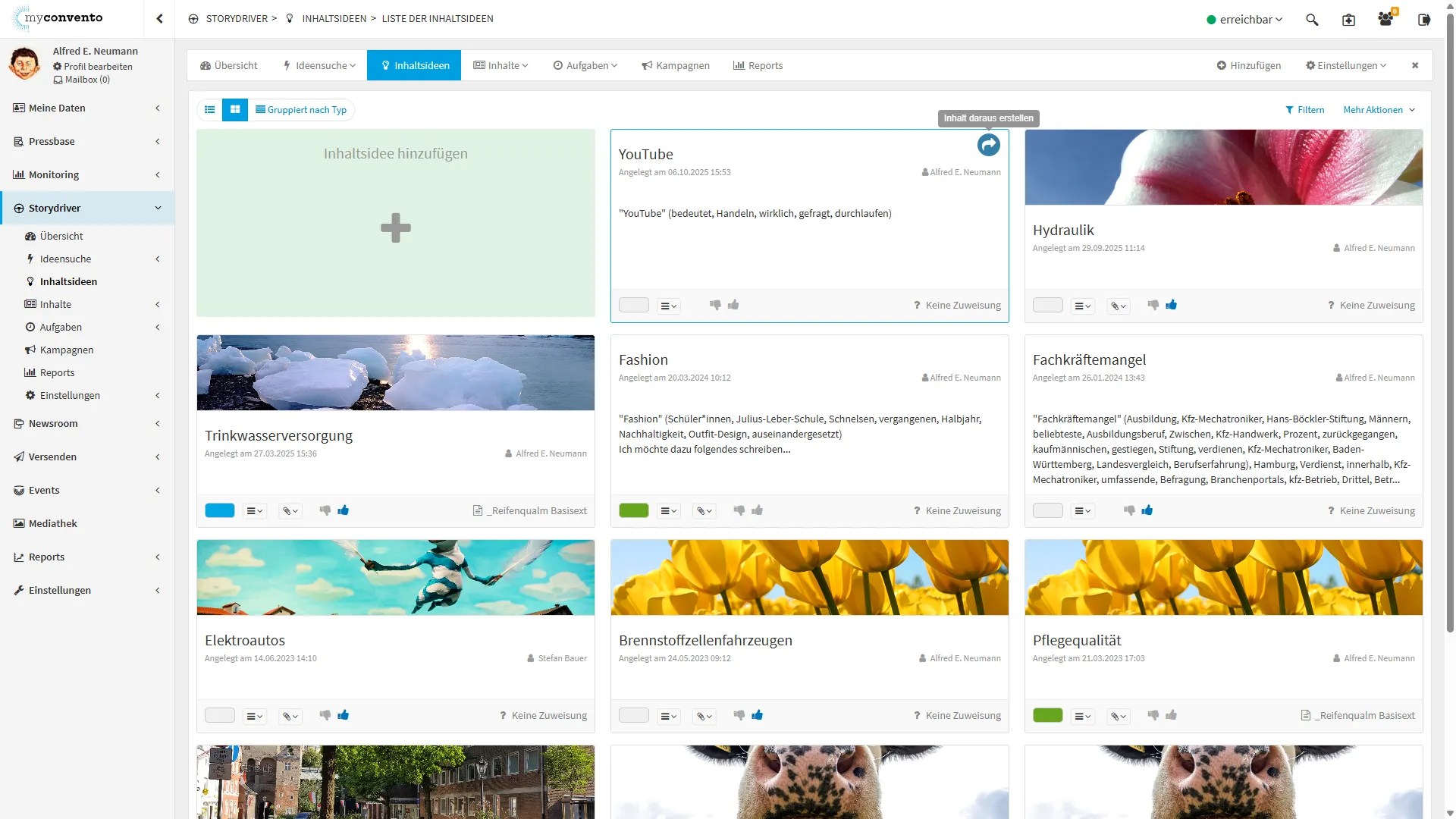Click the contacts group icon with badge

[x=1385, y=20]
